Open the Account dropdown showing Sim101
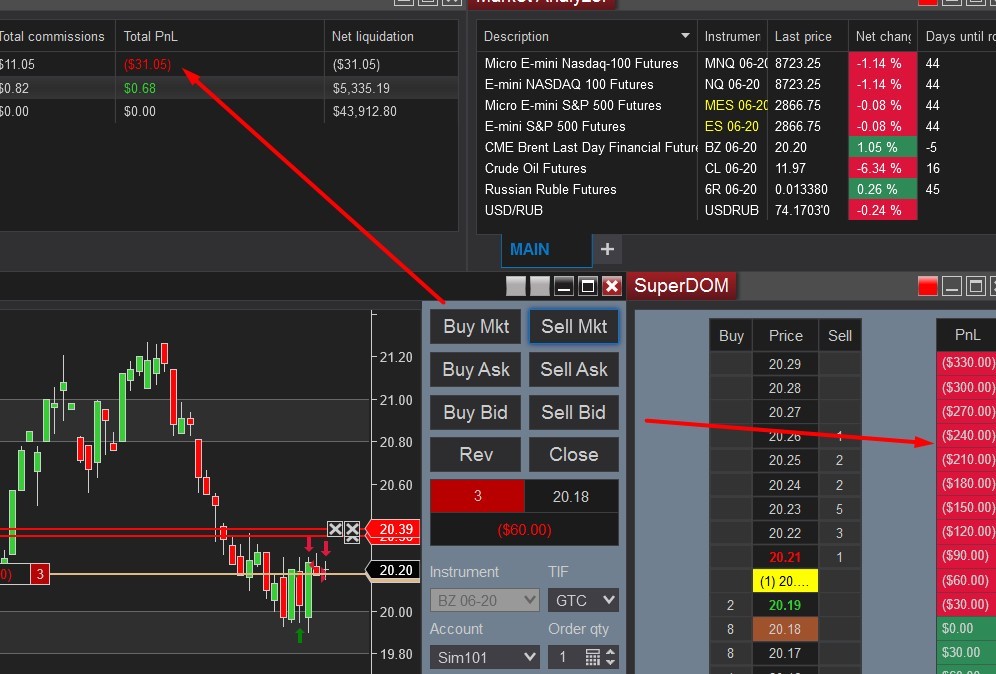 pos(485,657)
